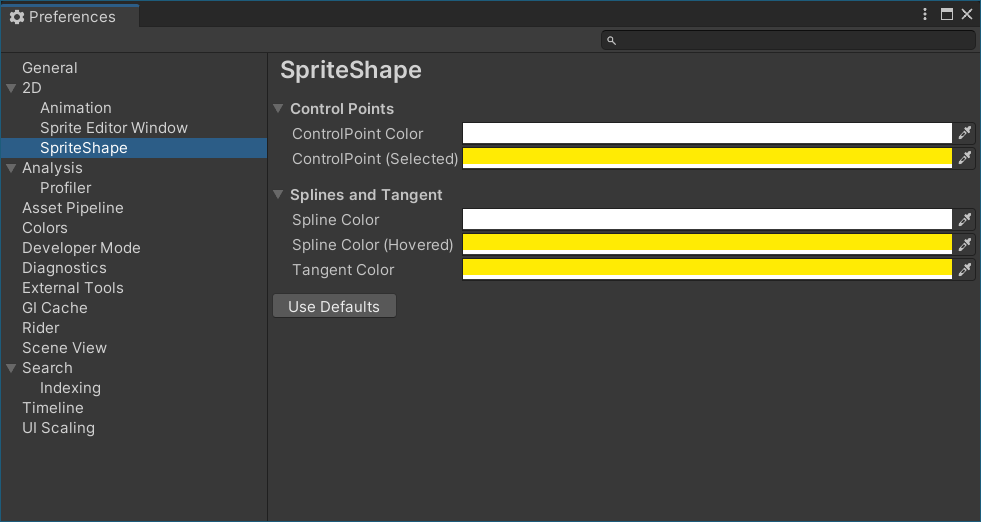Maximize the Preferences window
981x522 pixels.
947,14
